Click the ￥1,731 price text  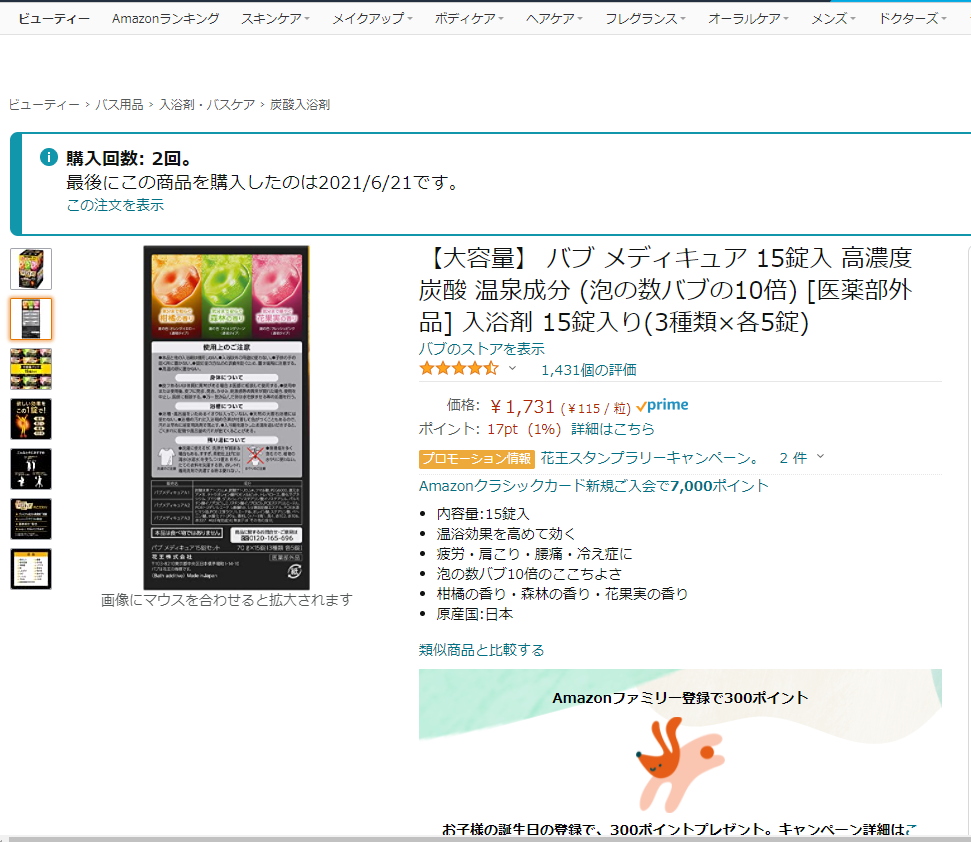[521, 407]
